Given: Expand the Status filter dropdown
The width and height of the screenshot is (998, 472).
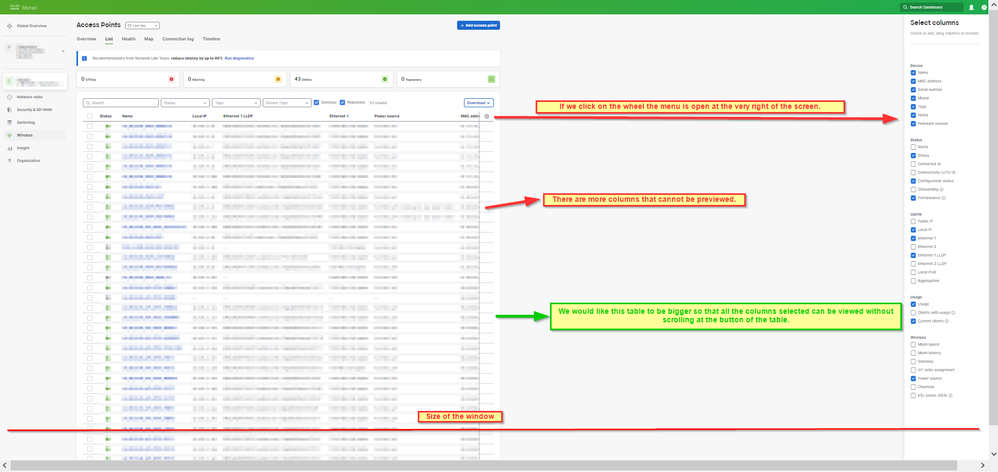Looking at the screenshot, I should click(185, 102).
